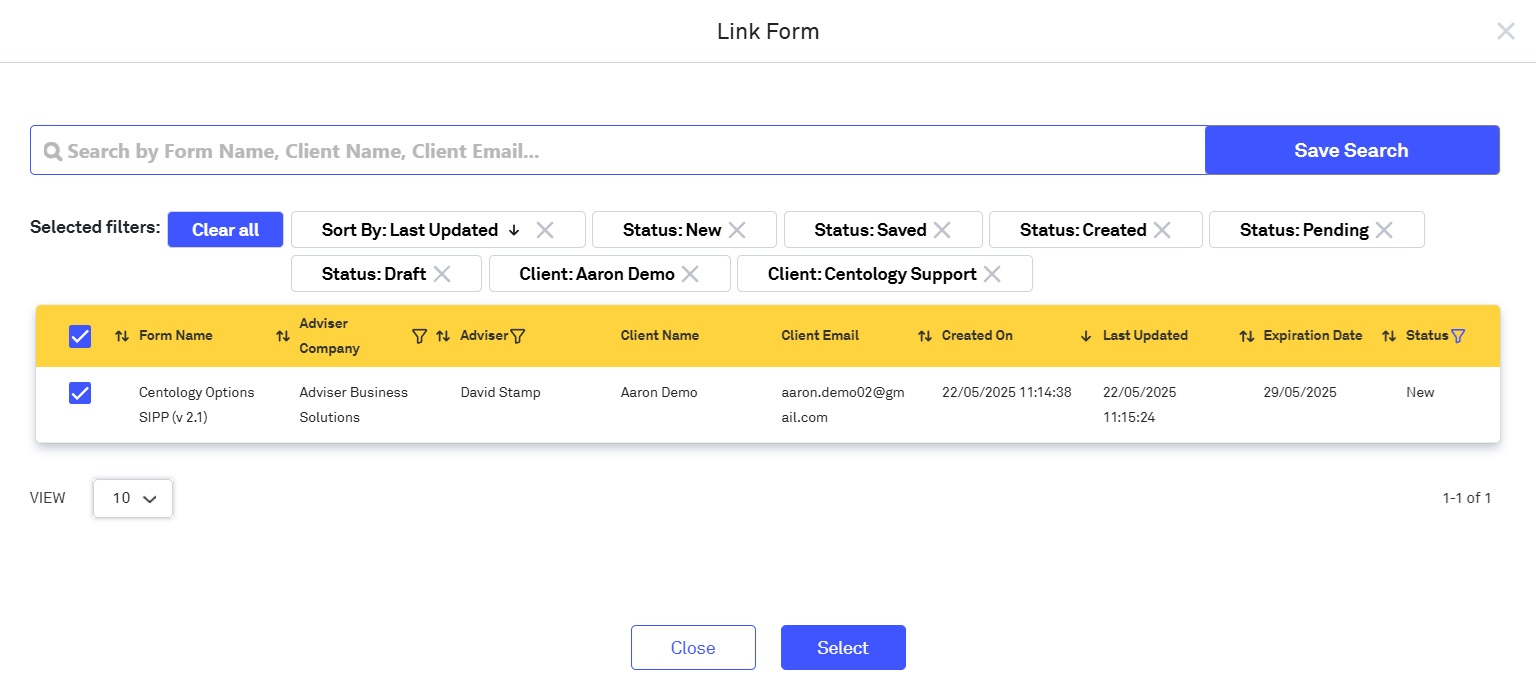This screenshot has width=1536, height=695.
Task: Uncheck the Centology Options SIPP row
Action: [80, 394]
